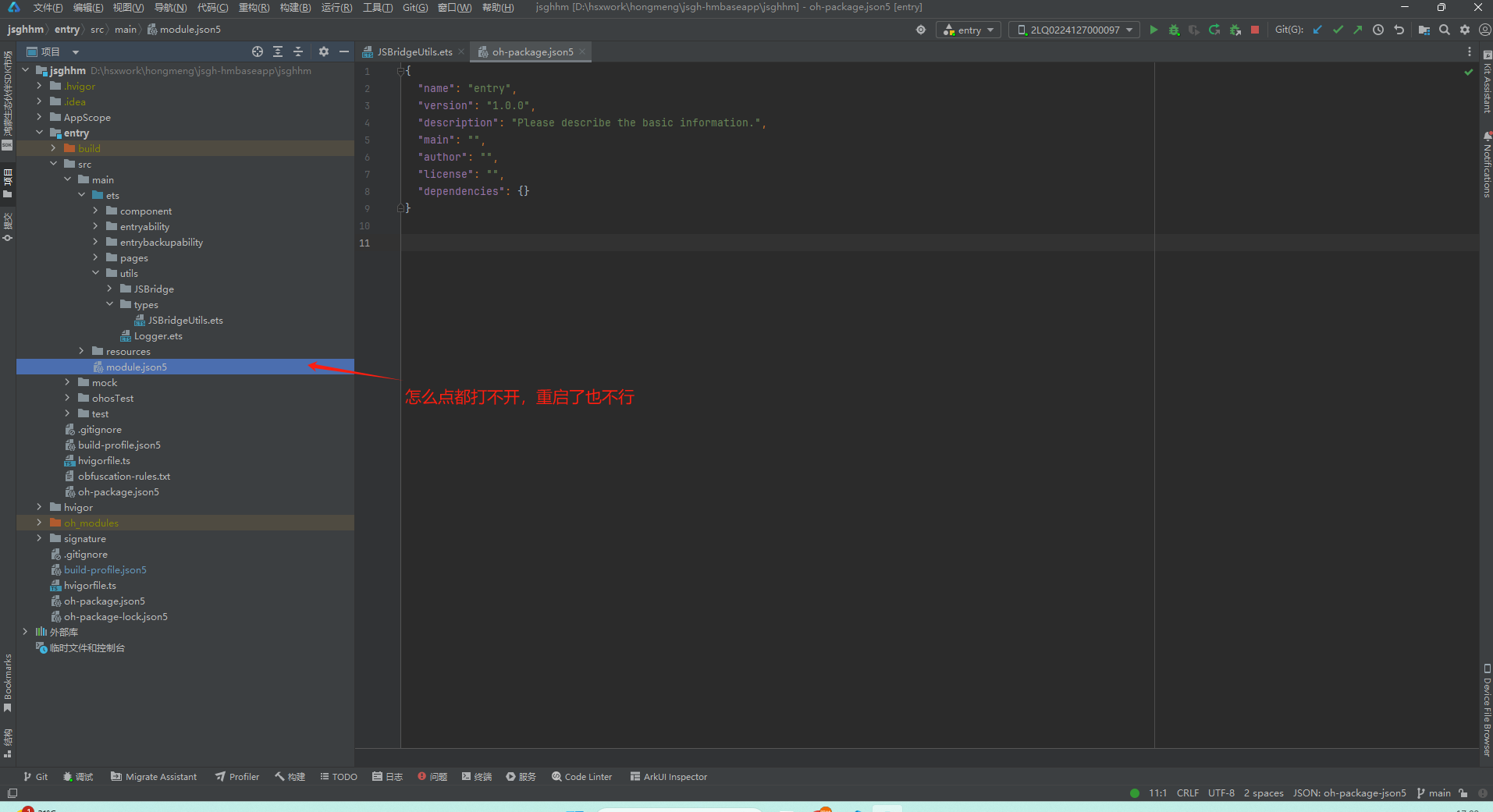The width and height of the screenshot is (1493, 812).
Task: Expand the JSBridge folder
Action: coord(110,289)
